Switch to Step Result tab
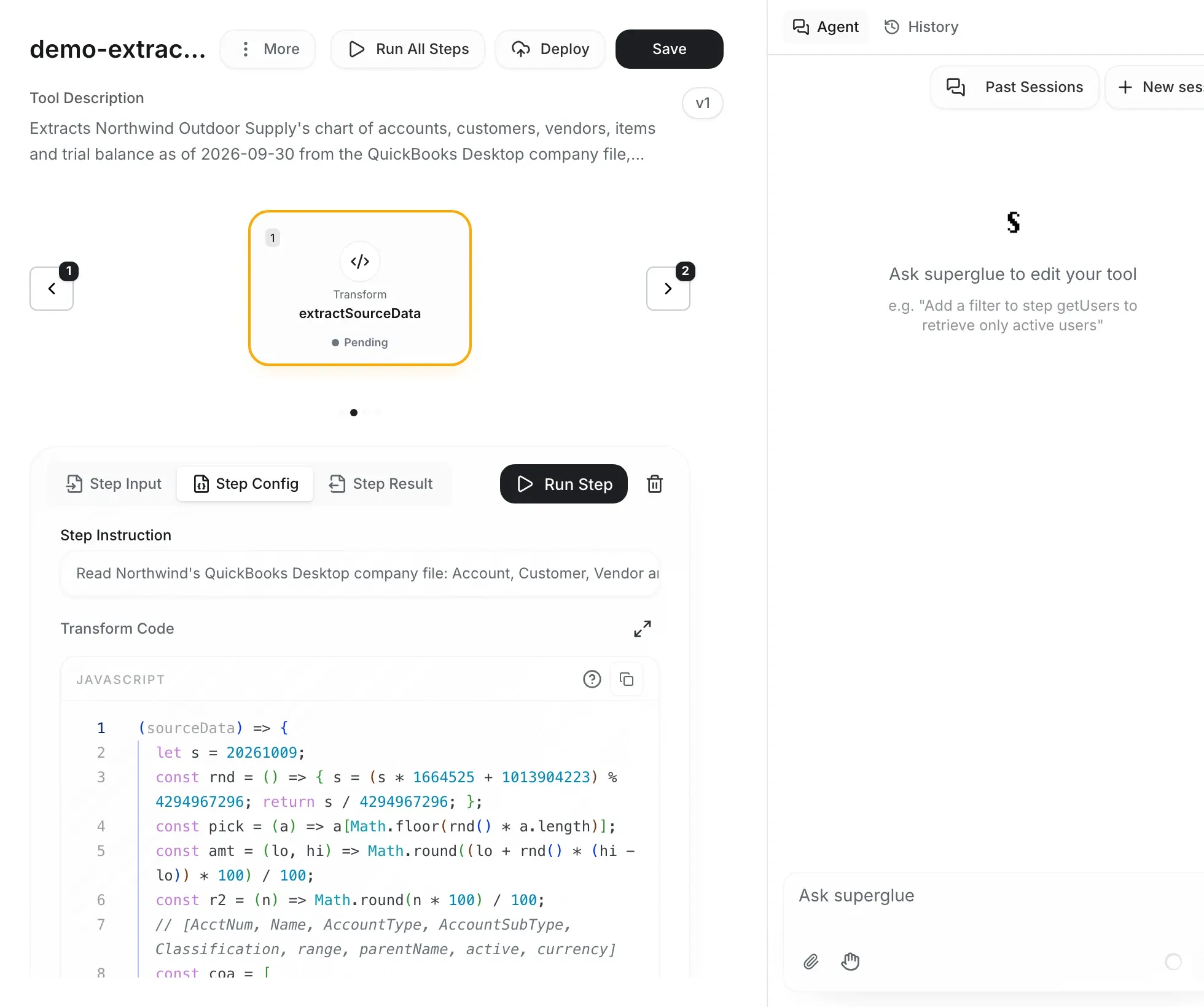The image size is (1204, 1007). click(381, 484)
